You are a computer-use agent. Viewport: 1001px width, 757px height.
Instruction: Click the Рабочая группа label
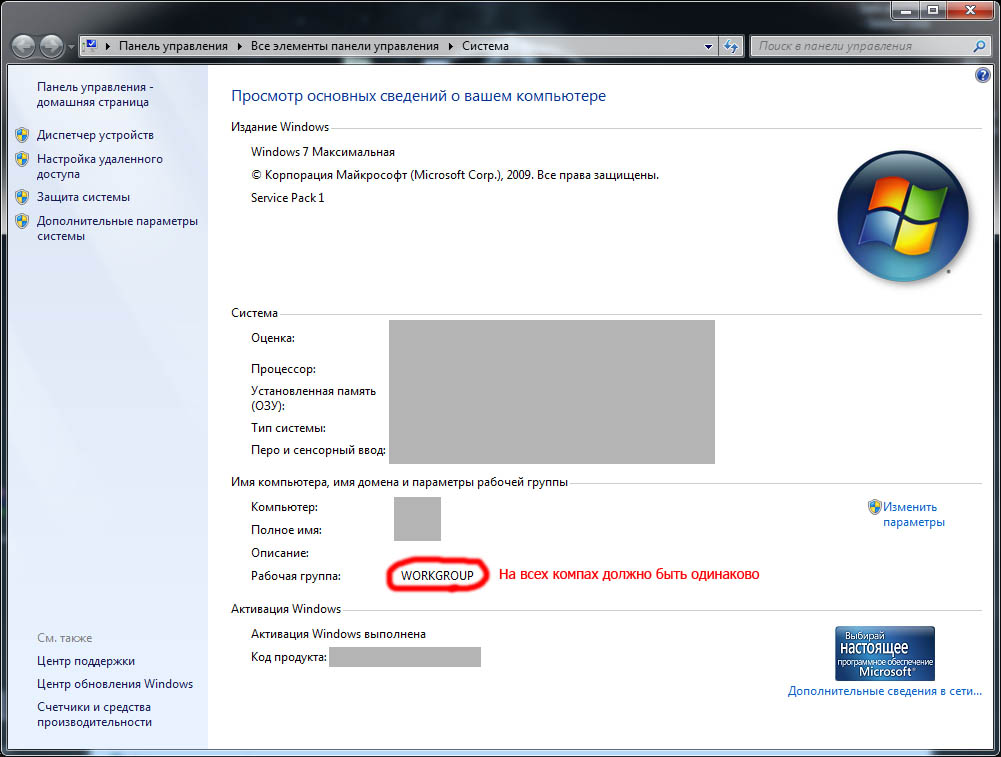tap(296, 576)
